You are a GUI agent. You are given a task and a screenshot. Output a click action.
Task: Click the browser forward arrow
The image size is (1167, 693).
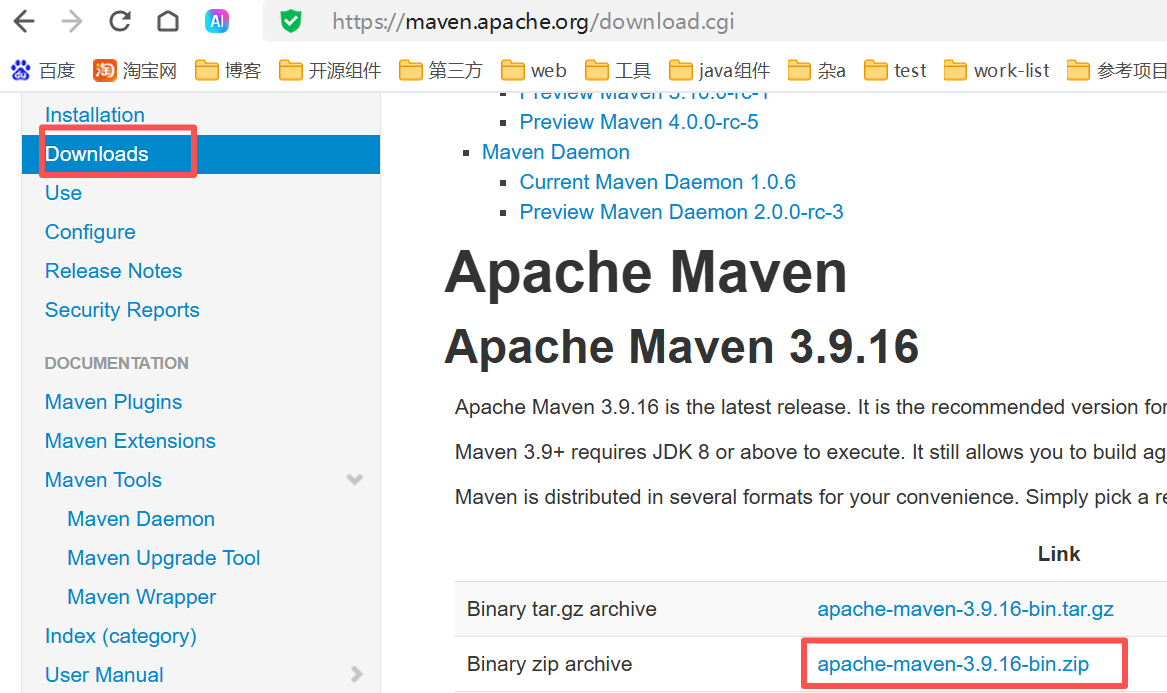[72, 22]
